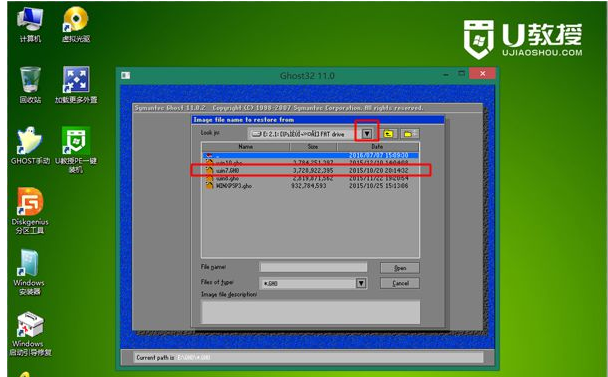Viewport: 608px width, 377px height.
Task: Click the create new folder icon
Action: pyautogui.click(x=409, y=134)
